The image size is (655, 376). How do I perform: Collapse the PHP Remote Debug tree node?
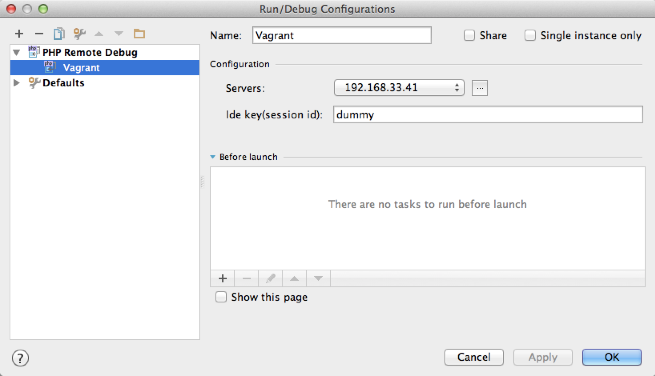17,53
